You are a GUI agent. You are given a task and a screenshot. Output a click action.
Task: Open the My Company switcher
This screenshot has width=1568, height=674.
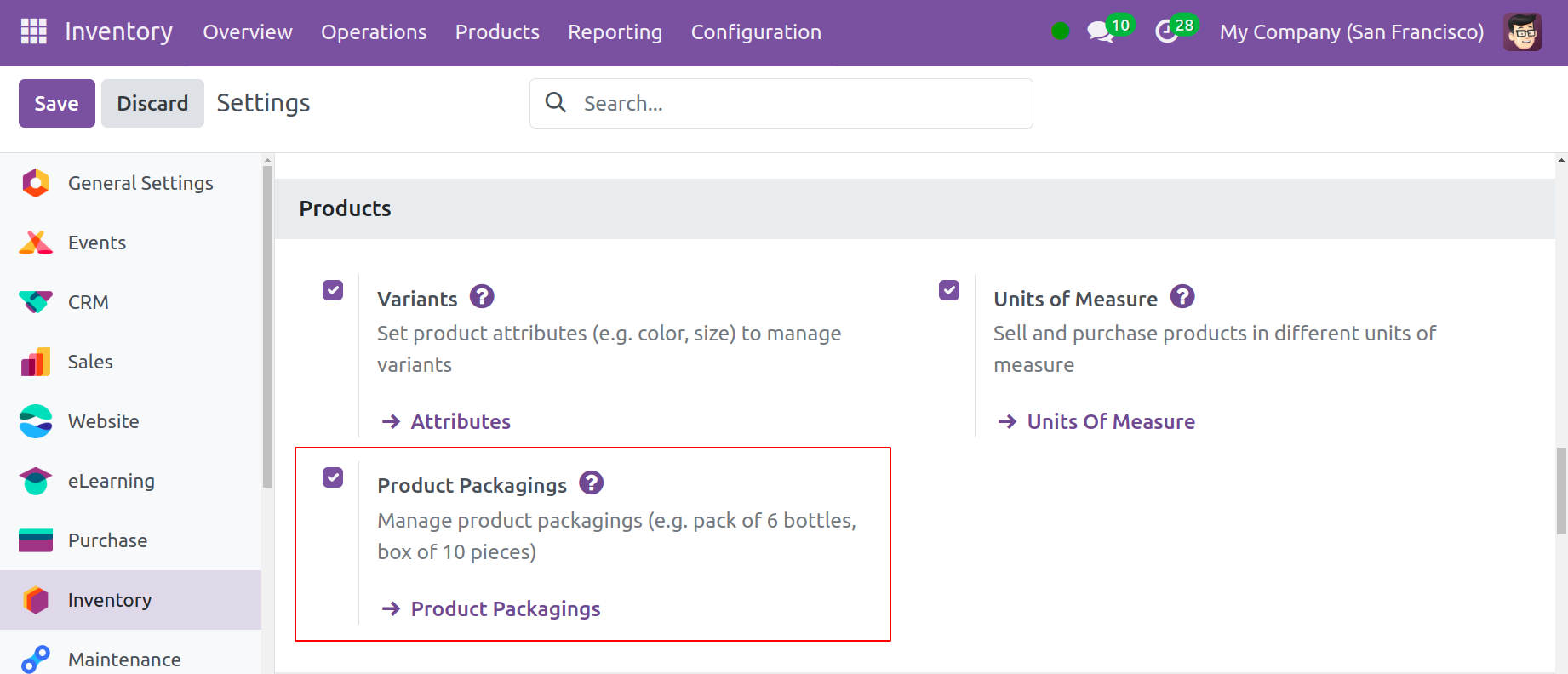pos(1351,32)
